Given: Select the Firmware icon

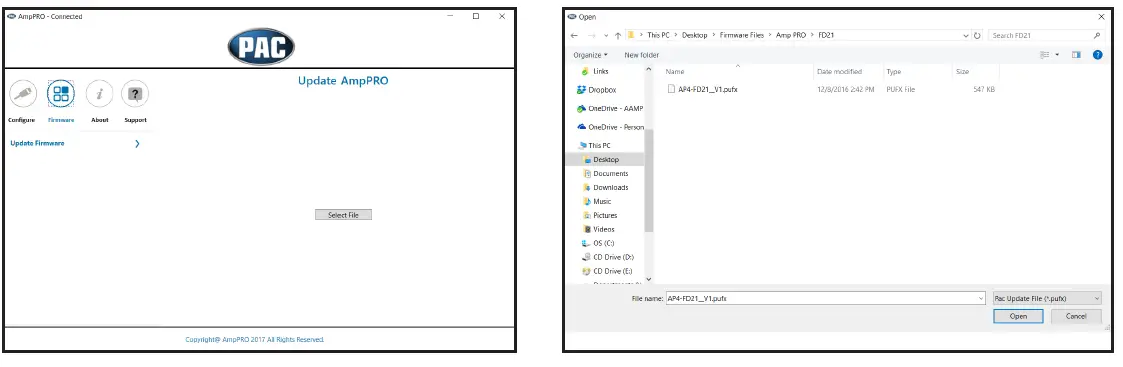Looking at the screenshot, I should [61, 94].
